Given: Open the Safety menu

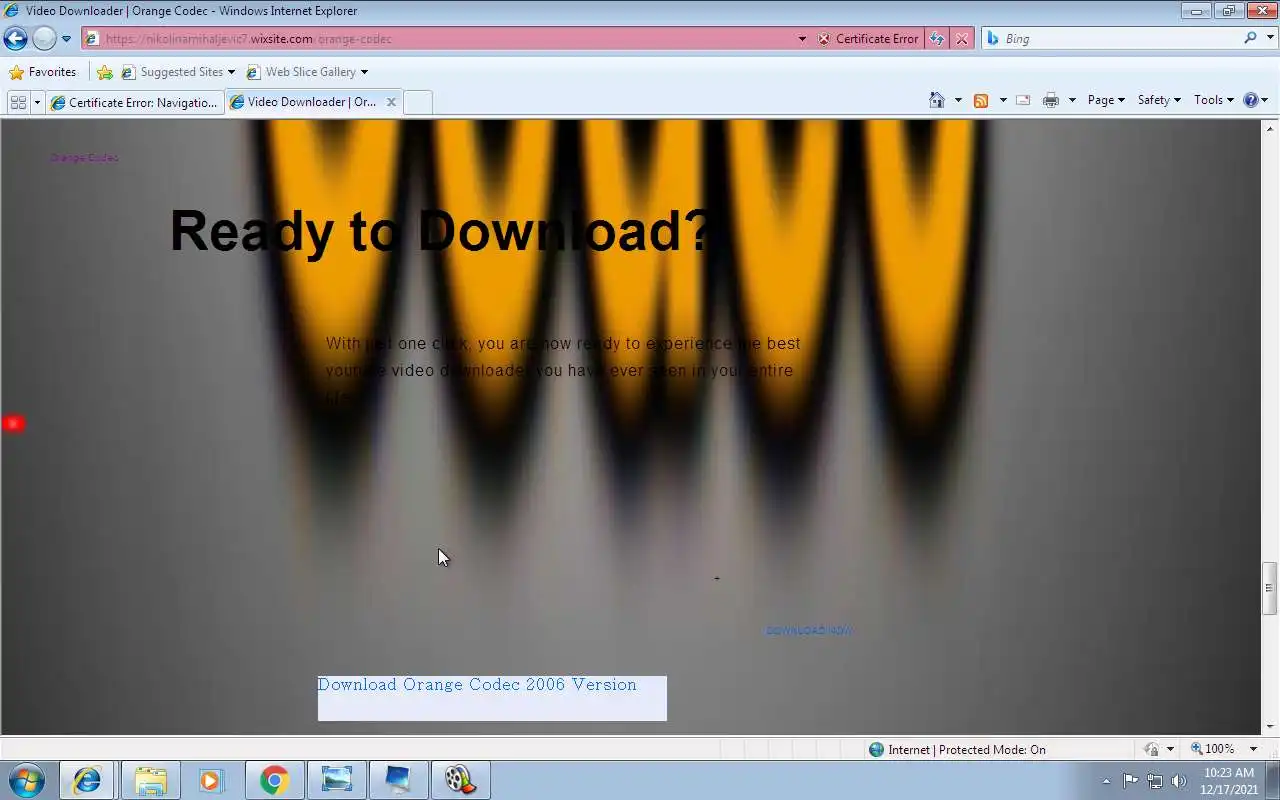Looking at the screenshot, I should tap(1158, 100).
